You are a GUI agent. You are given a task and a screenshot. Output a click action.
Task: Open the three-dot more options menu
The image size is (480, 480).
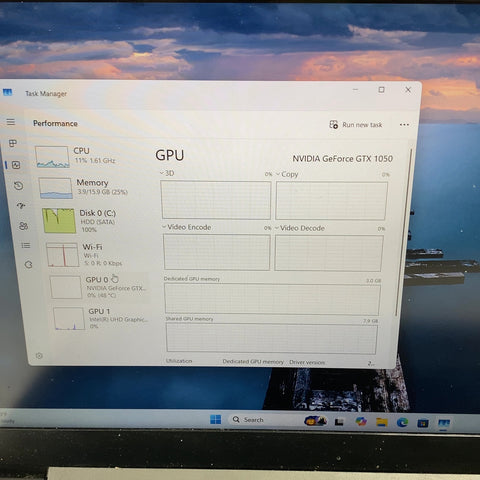click(x=404, y=125)
